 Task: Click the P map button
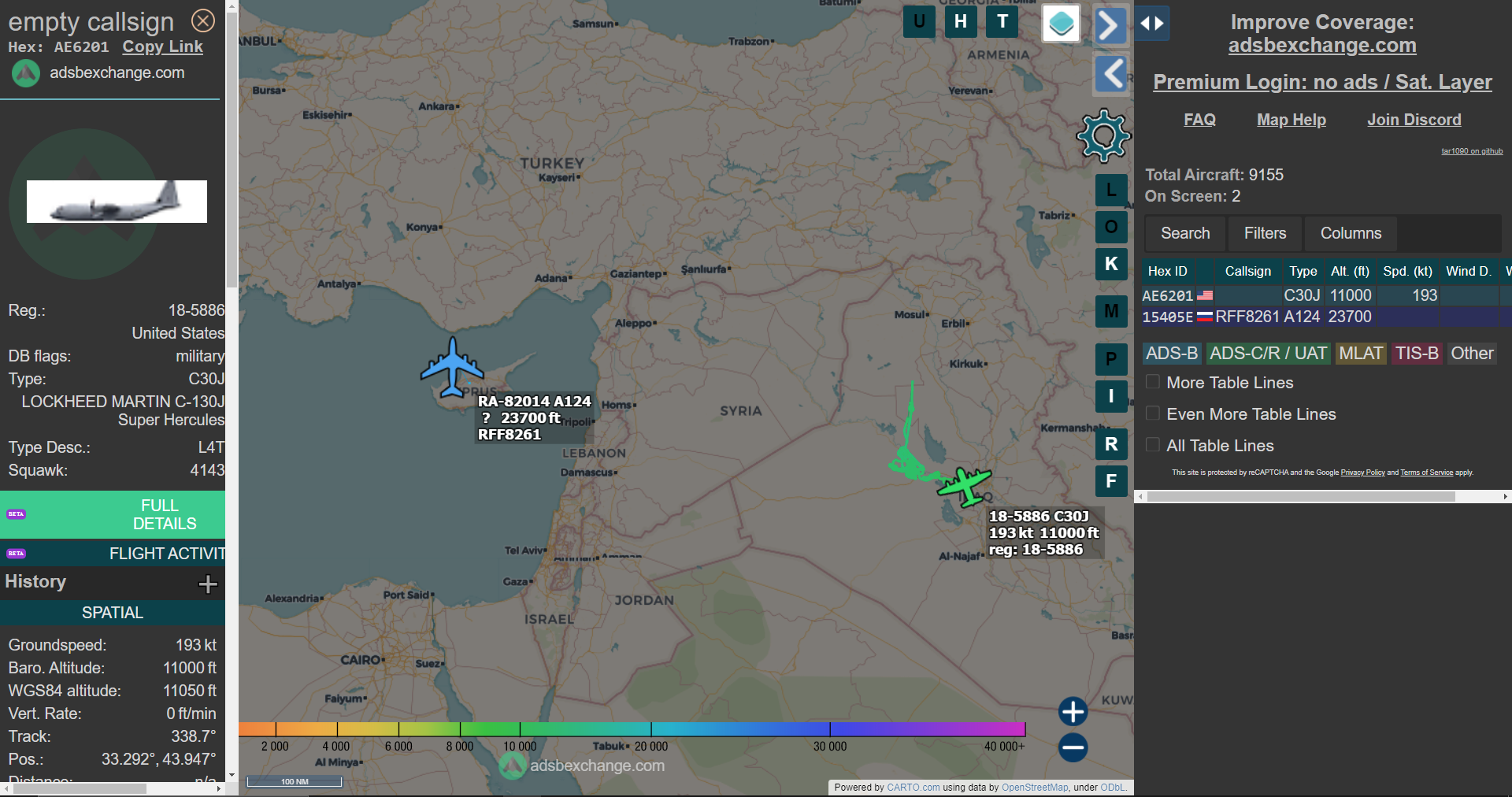pyautogui.click(x=1111, y=359)
